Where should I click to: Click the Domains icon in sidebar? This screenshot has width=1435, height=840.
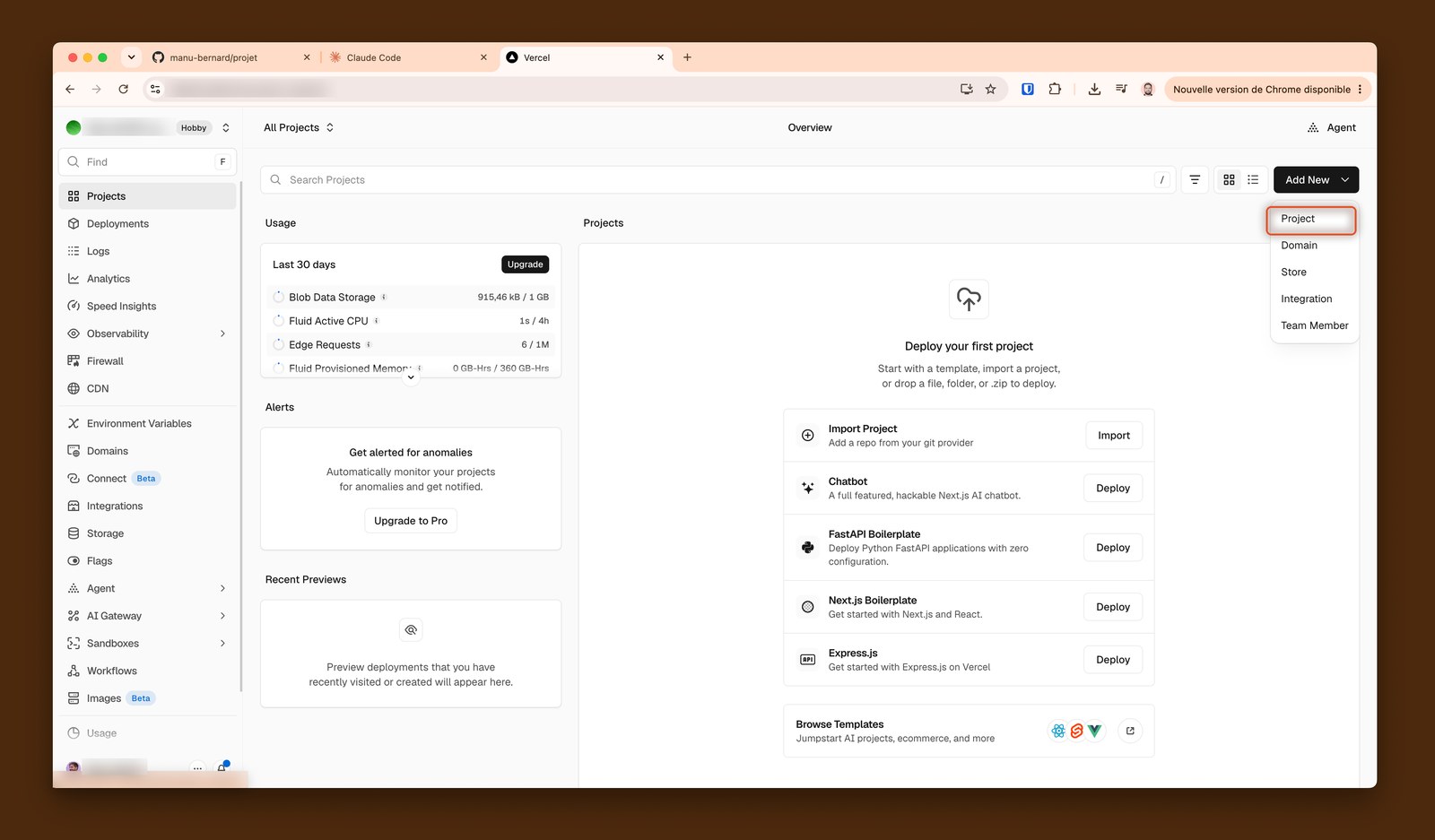pyautogui.click(x=74, y=451)
